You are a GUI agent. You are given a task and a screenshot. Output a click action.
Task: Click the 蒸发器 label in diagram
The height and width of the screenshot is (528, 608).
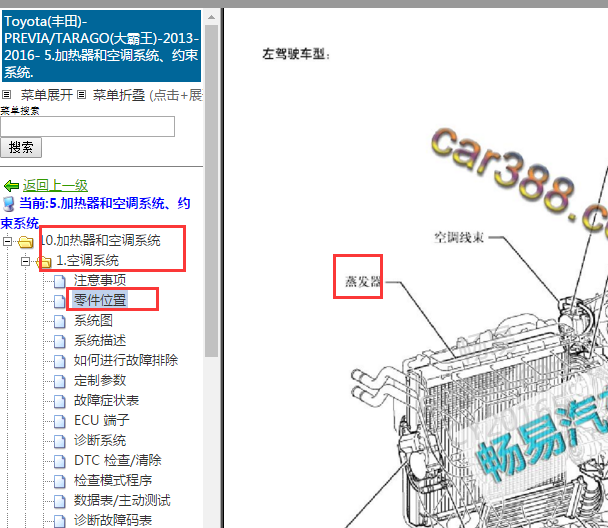[x=363, y=282]
